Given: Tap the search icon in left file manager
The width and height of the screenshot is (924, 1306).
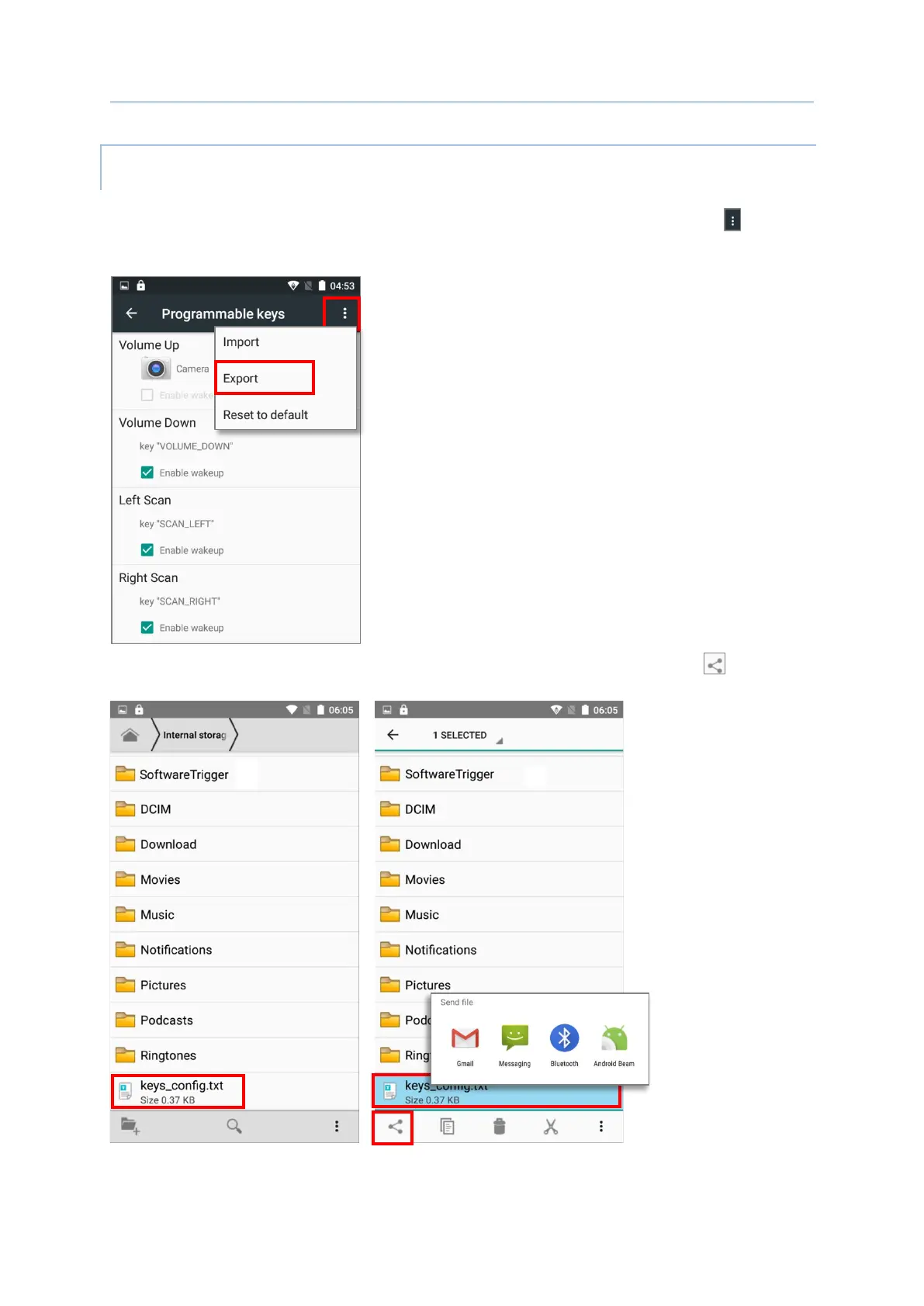Looking at the screenshot, I should (x=234, y=1126).
